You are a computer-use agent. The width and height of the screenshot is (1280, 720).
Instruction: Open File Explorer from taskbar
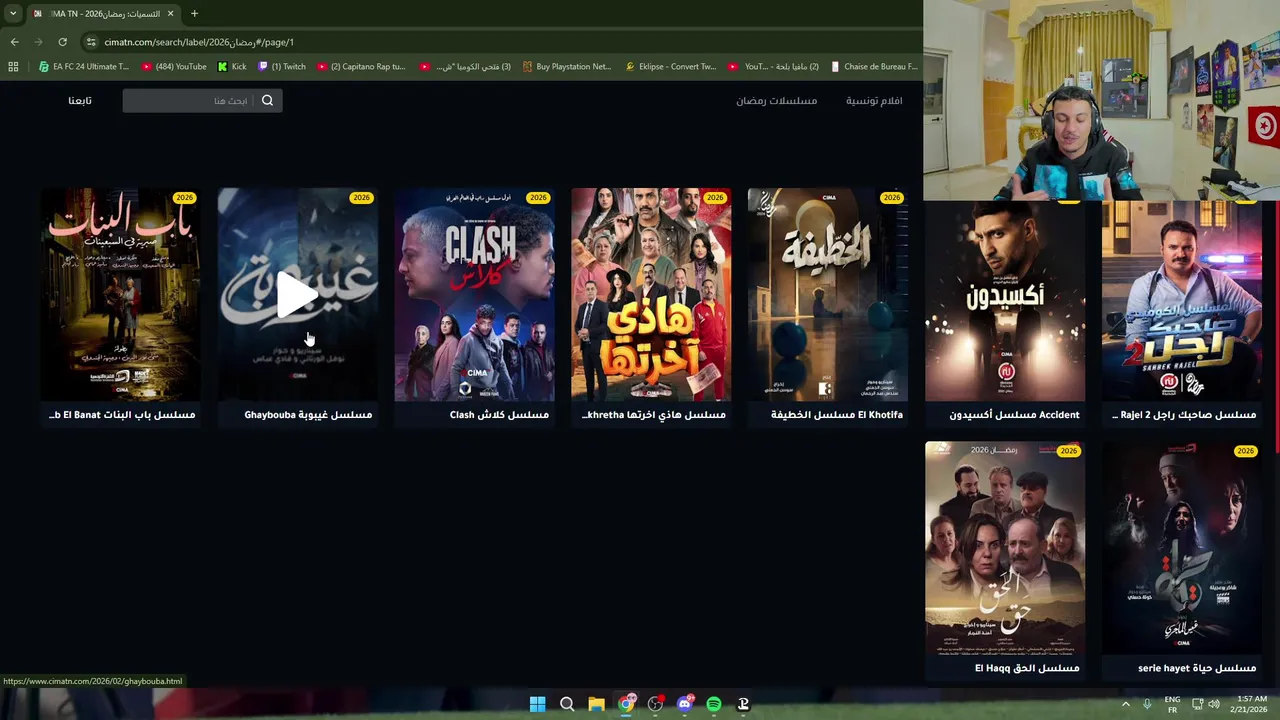596,704
